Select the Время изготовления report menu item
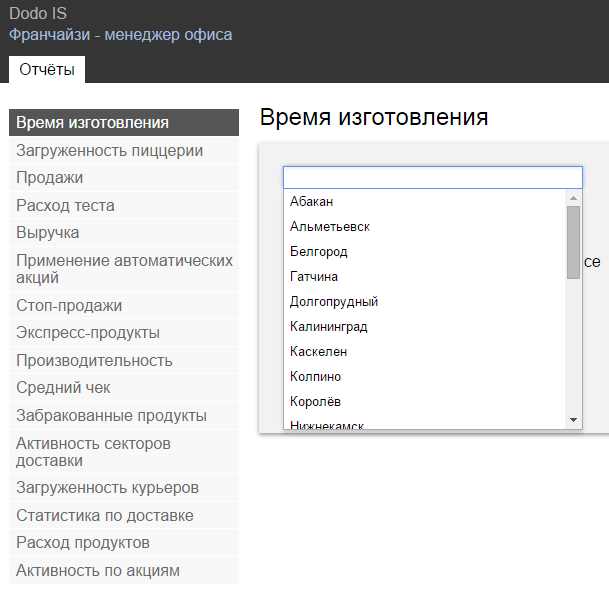The width and height of the screenshot is (609, 589). pyautogui.click(x=124, y=123)
